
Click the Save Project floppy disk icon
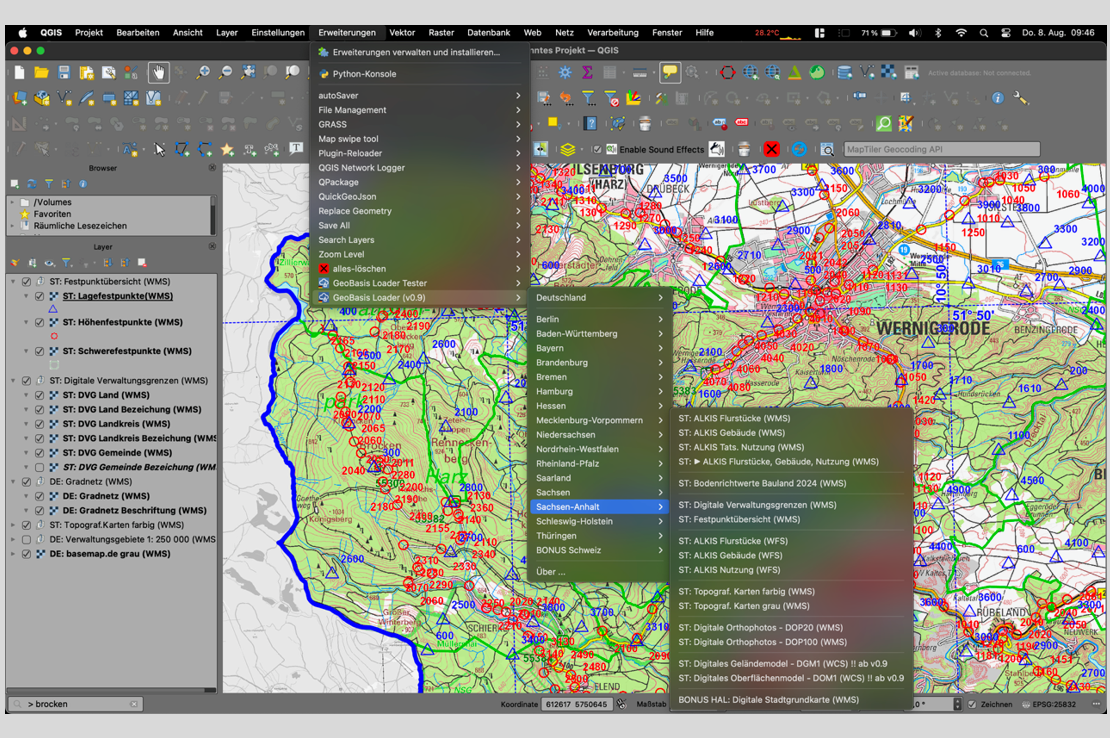pyautogui.click(x=64, y=72)
